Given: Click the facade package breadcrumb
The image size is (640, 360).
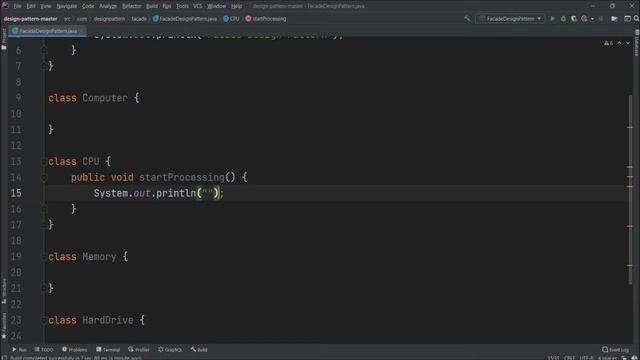Looking at the screenshot, I should [139, 19].
